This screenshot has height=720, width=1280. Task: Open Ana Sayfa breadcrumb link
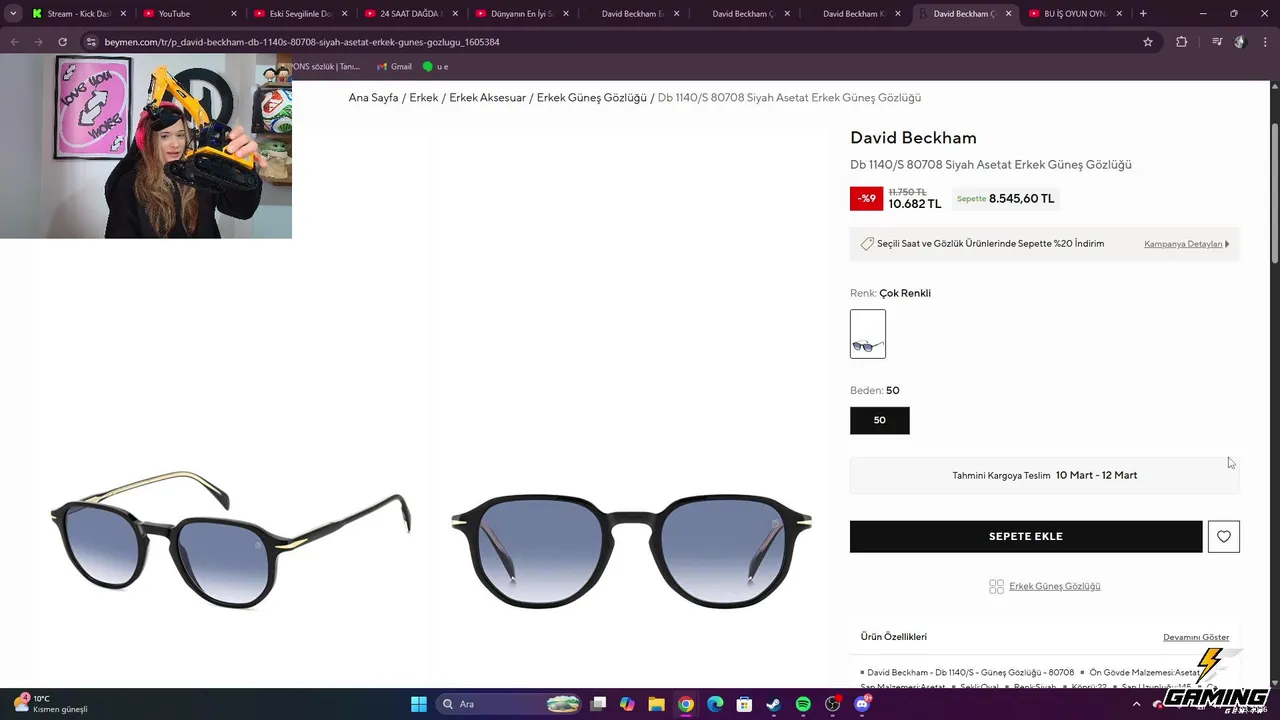(x=374, y=98)
